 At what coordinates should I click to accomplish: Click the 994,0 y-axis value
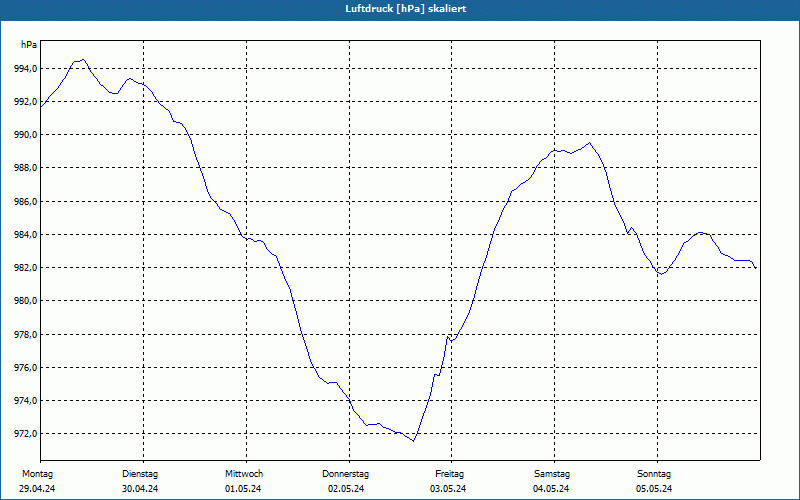[27, 68]
